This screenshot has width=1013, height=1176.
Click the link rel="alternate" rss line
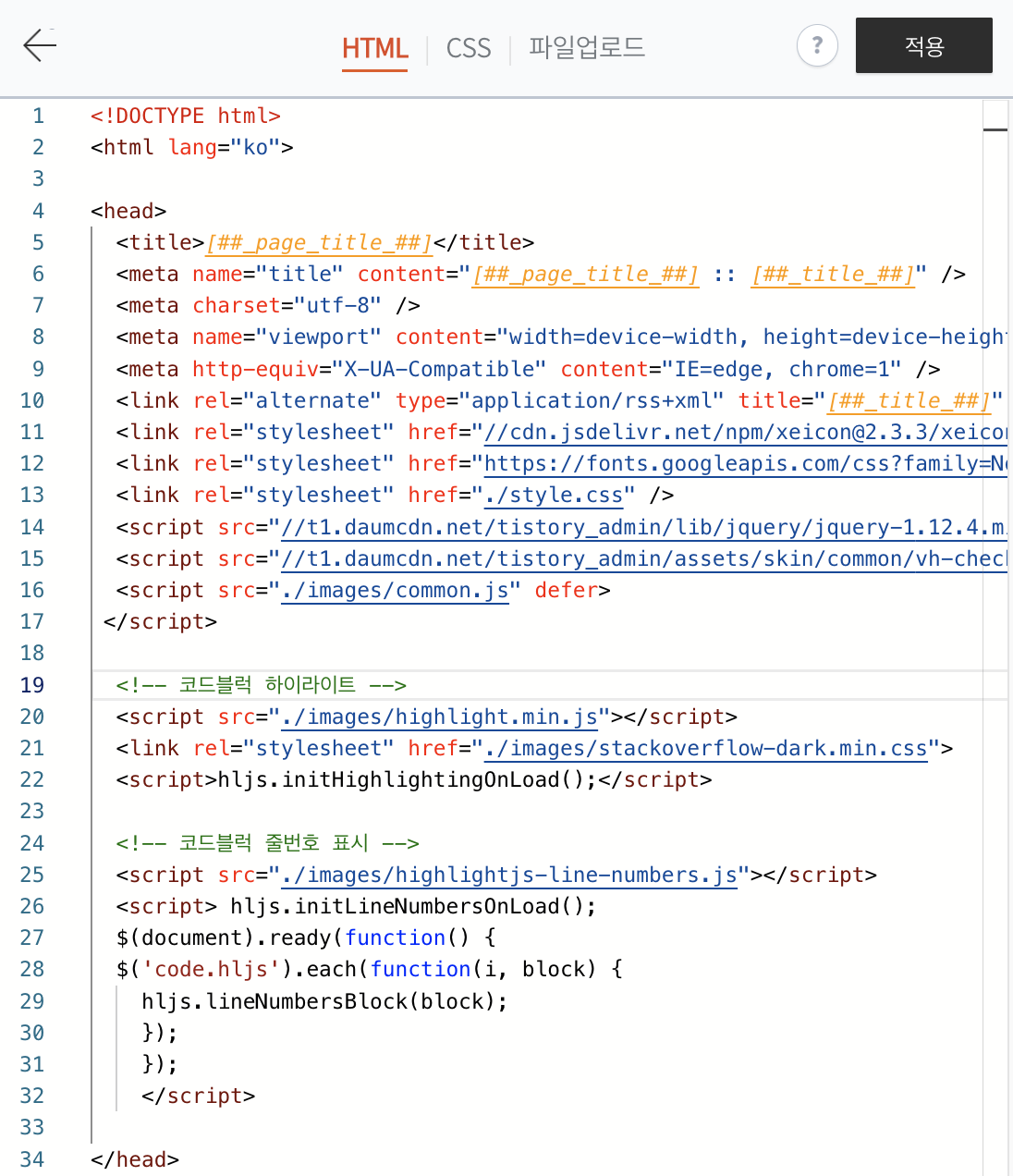[x=559, y=400]
